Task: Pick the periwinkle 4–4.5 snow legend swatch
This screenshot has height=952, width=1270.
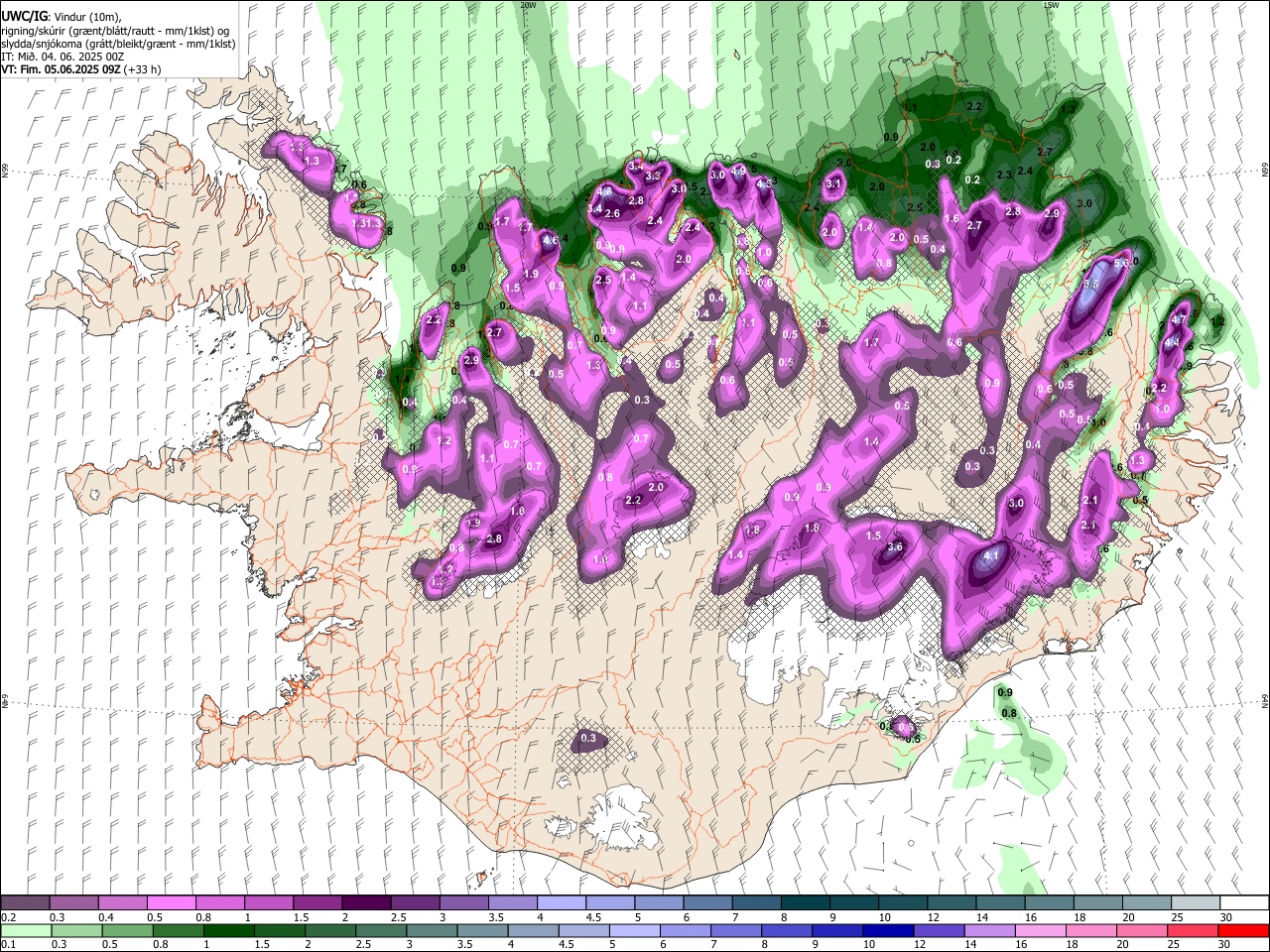Action: pos(562,902)
